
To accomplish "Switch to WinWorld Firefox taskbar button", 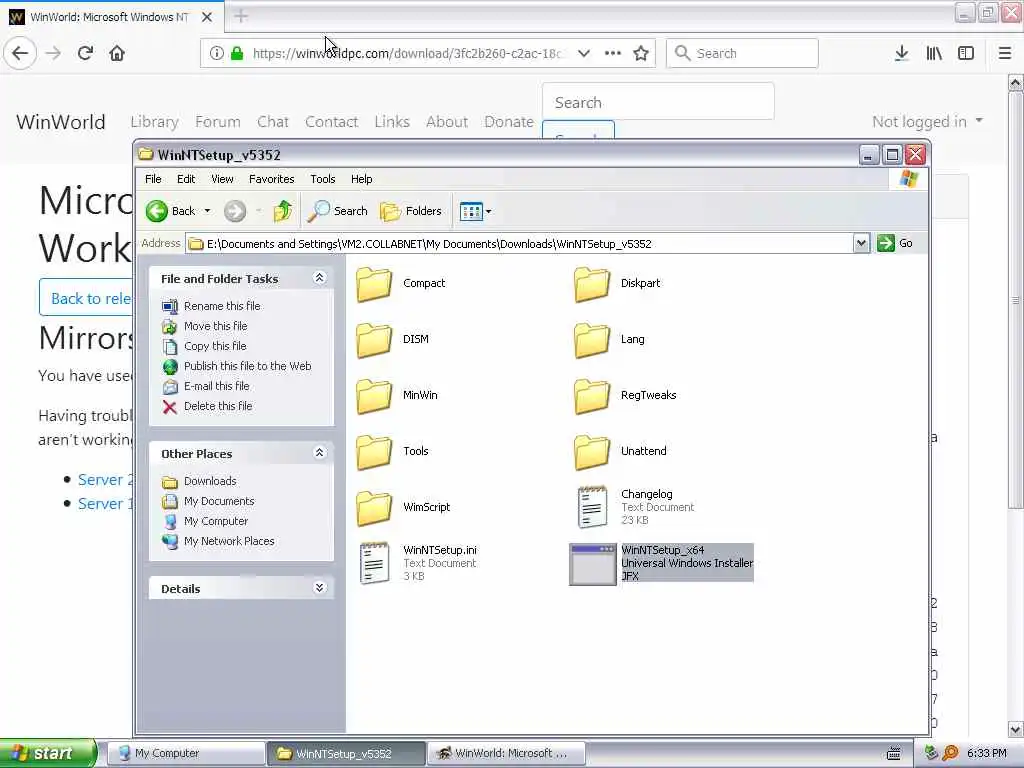I will pos(505,753).
